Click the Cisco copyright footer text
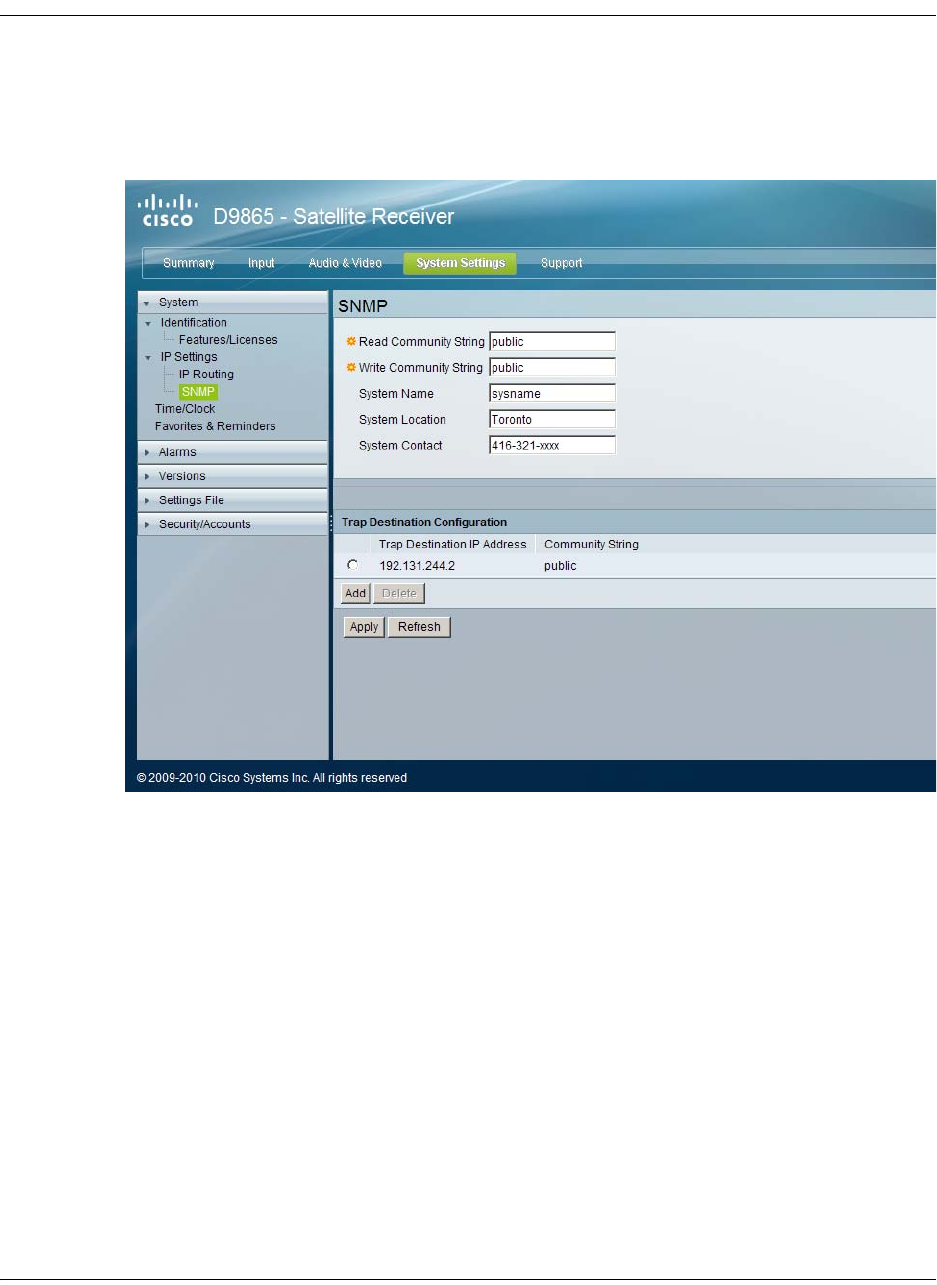This screenshot has width=937, height=1285. click(272, 777)
